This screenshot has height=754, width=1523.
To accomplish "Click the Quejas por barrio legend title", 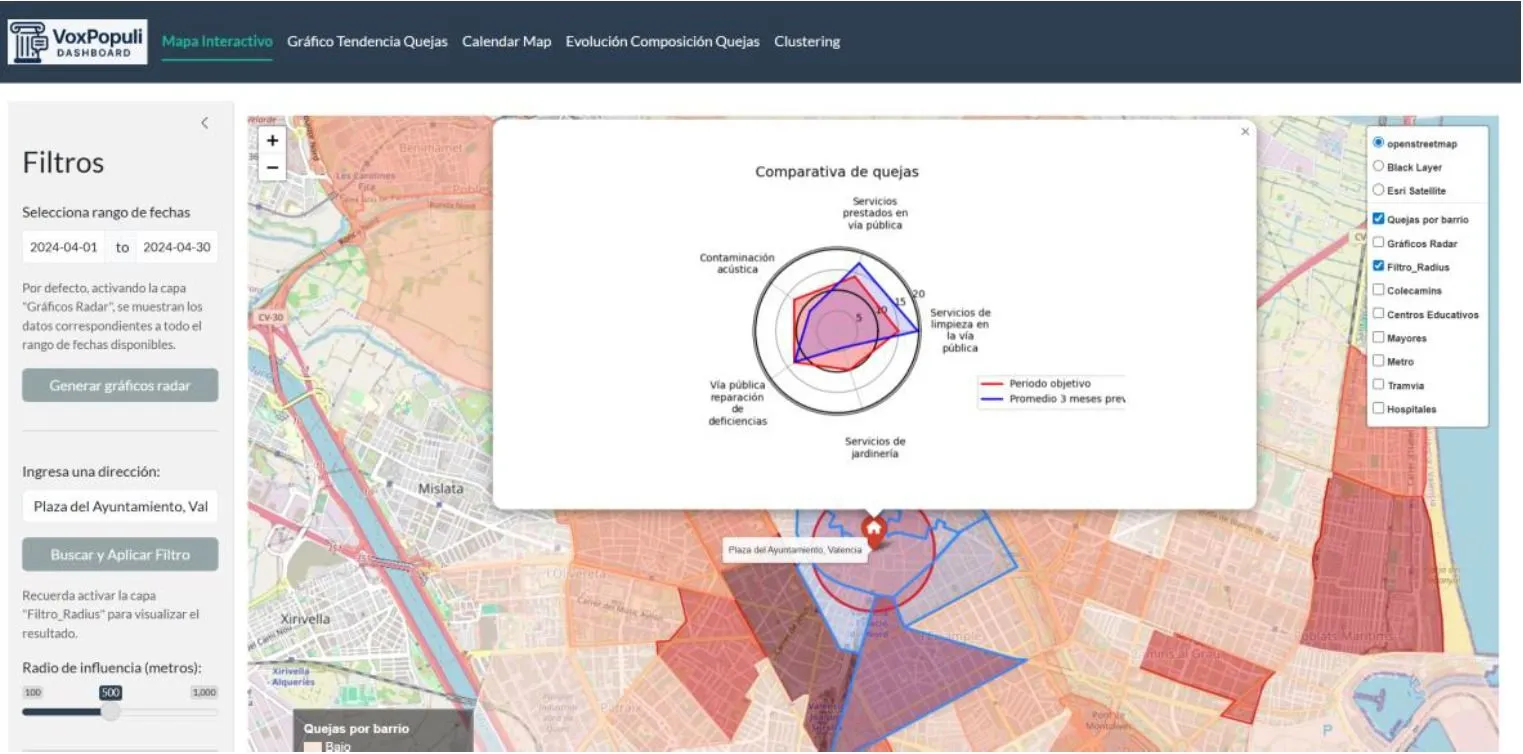I will pyautogui.click(x=356, y=729).
